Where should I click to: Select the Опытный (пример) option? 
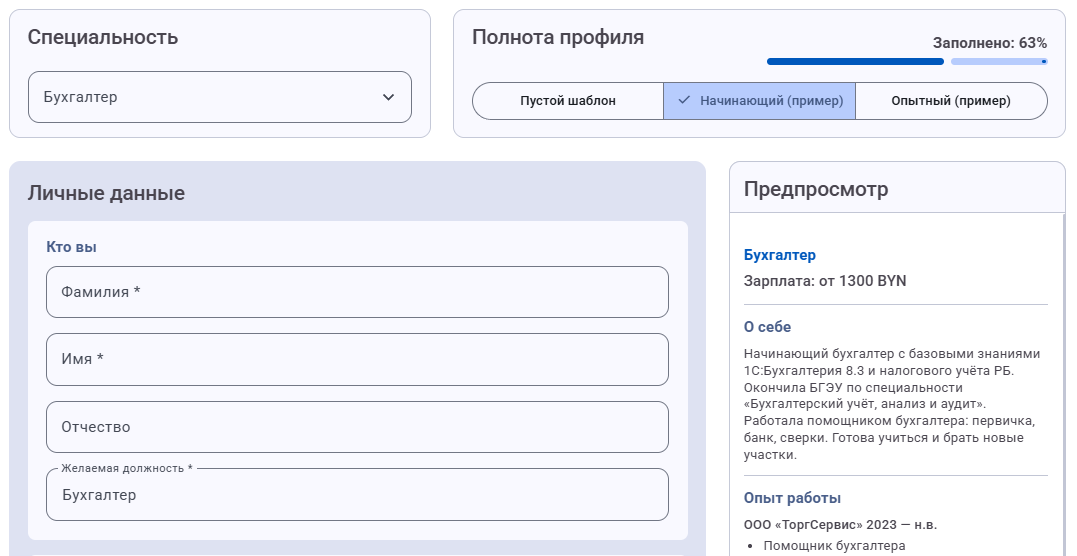click(x=951, y=101)
